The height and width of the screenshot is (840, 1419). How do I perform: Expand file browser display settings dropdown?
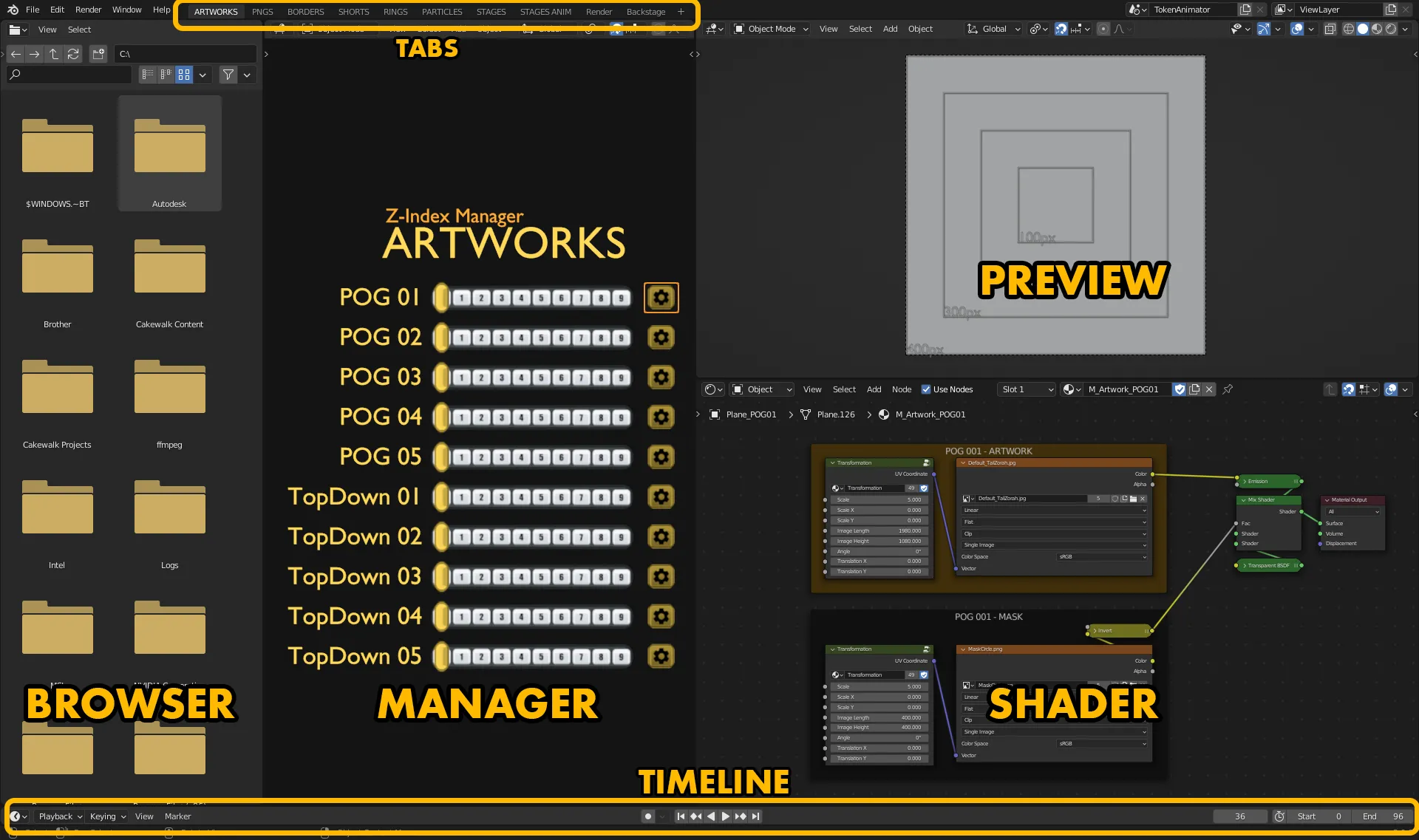point(203,75)
